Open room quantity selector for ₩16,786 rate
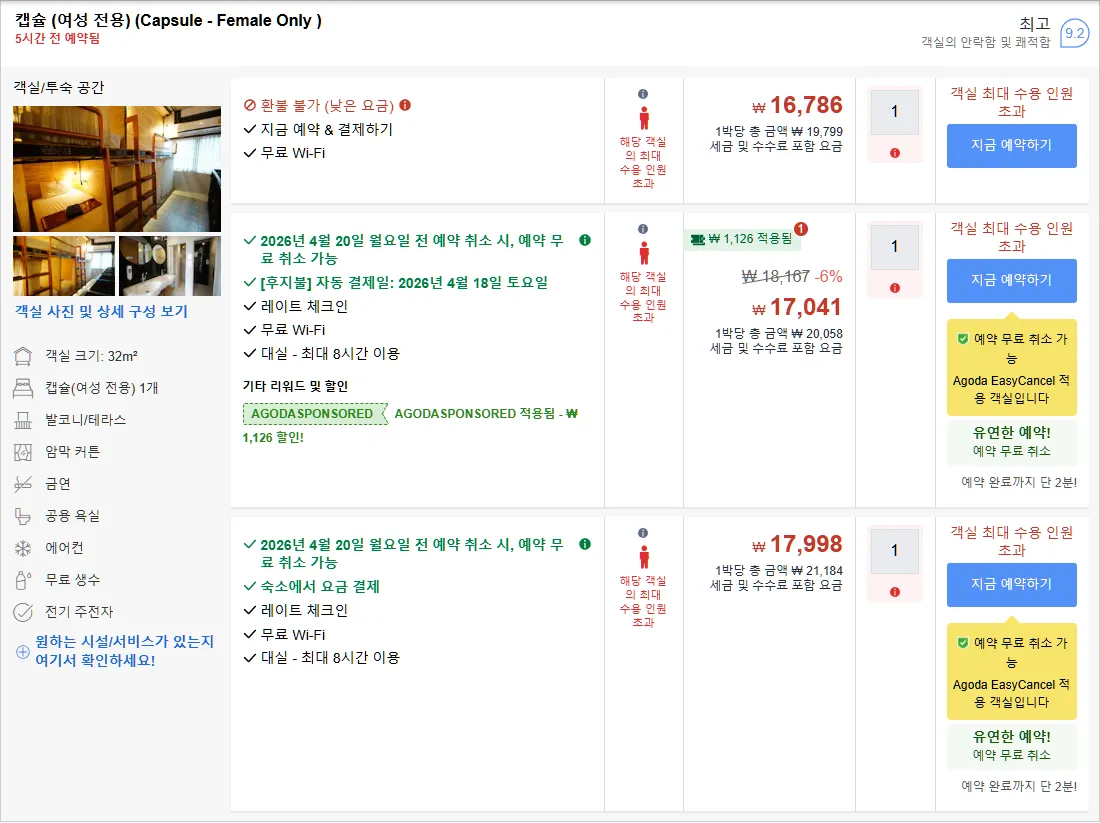The height and width of the screenshot is (823, 1100). click(894, 112)
